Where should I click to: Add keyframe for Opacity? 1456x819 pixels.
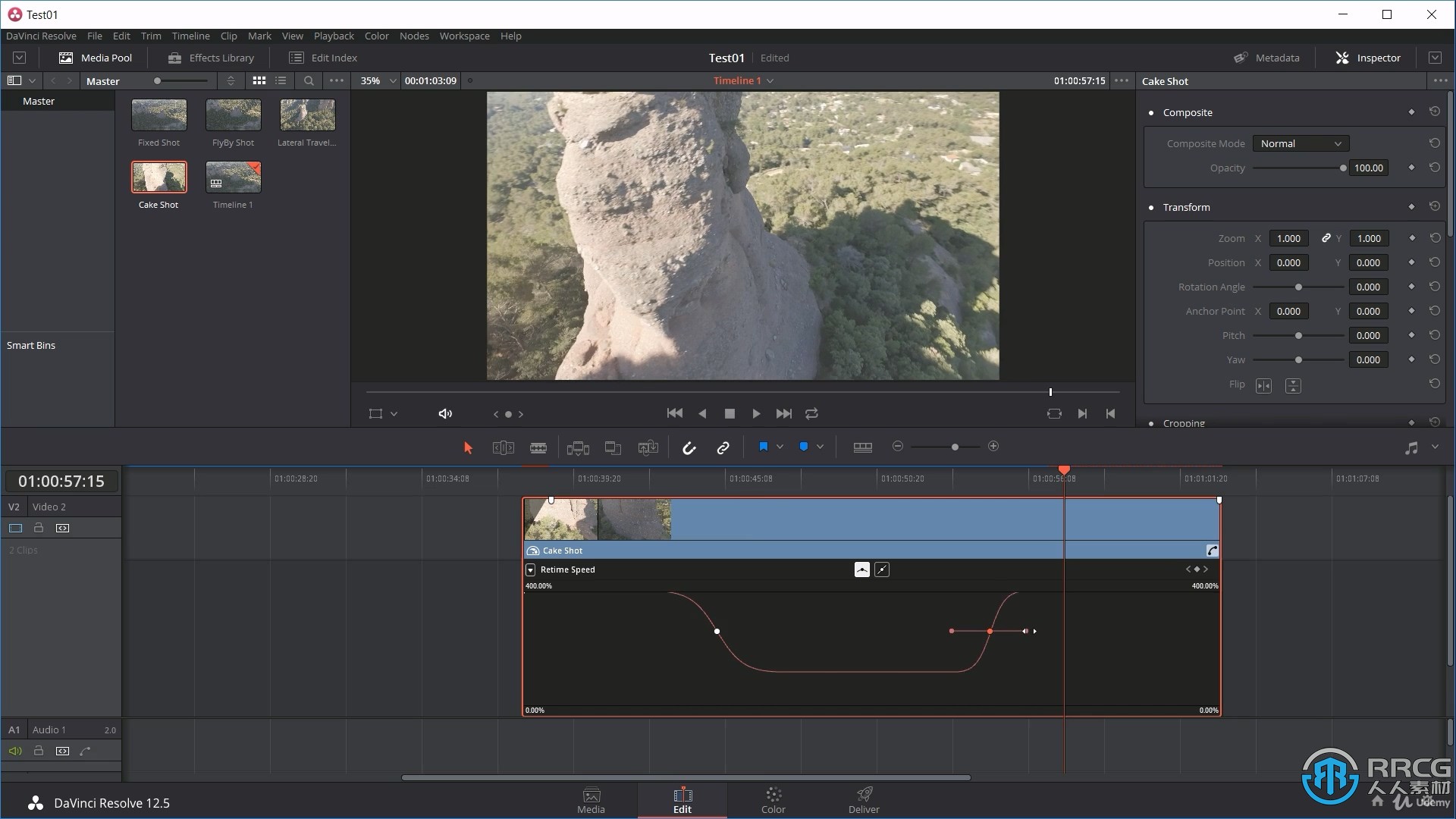click(1411, 168)
